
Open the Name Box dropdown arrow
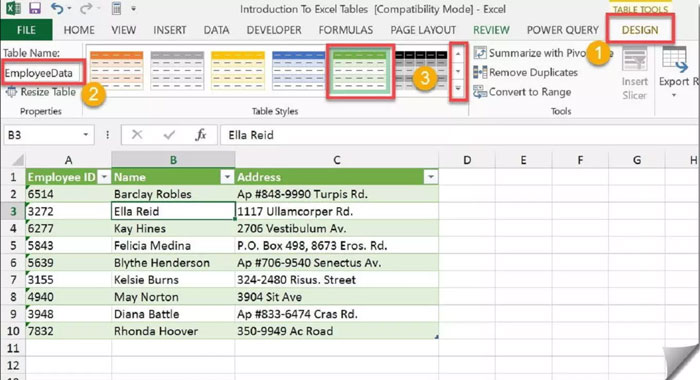coord(85,135)
